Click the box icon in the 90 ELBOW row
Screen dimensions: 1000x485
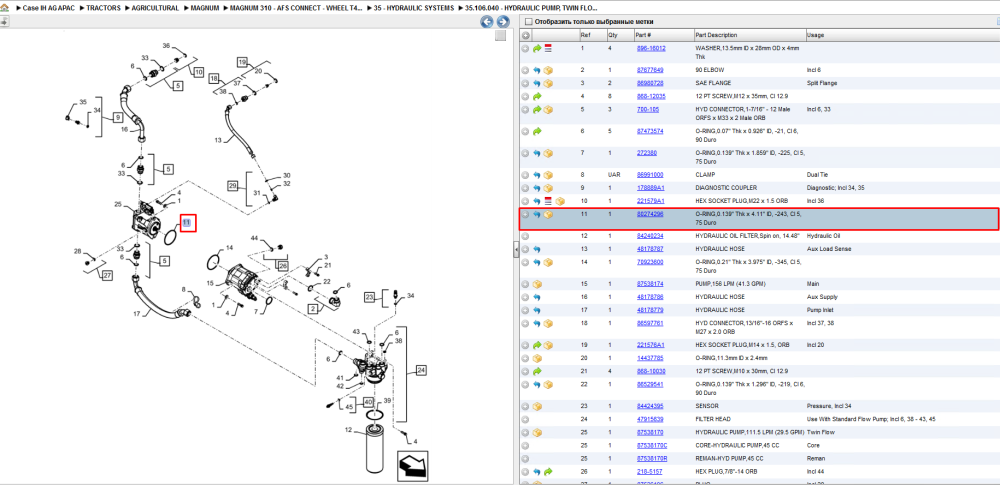(547, 70)
